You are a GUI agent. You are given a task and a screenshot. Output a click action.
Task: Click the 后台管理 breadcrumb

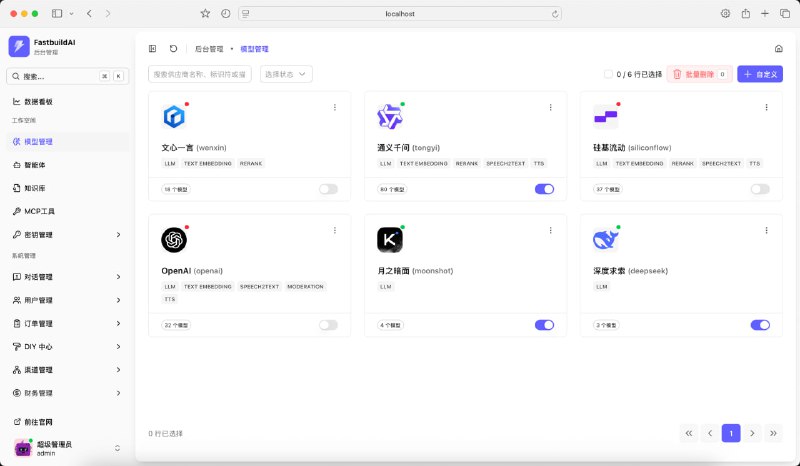[209, 49]
